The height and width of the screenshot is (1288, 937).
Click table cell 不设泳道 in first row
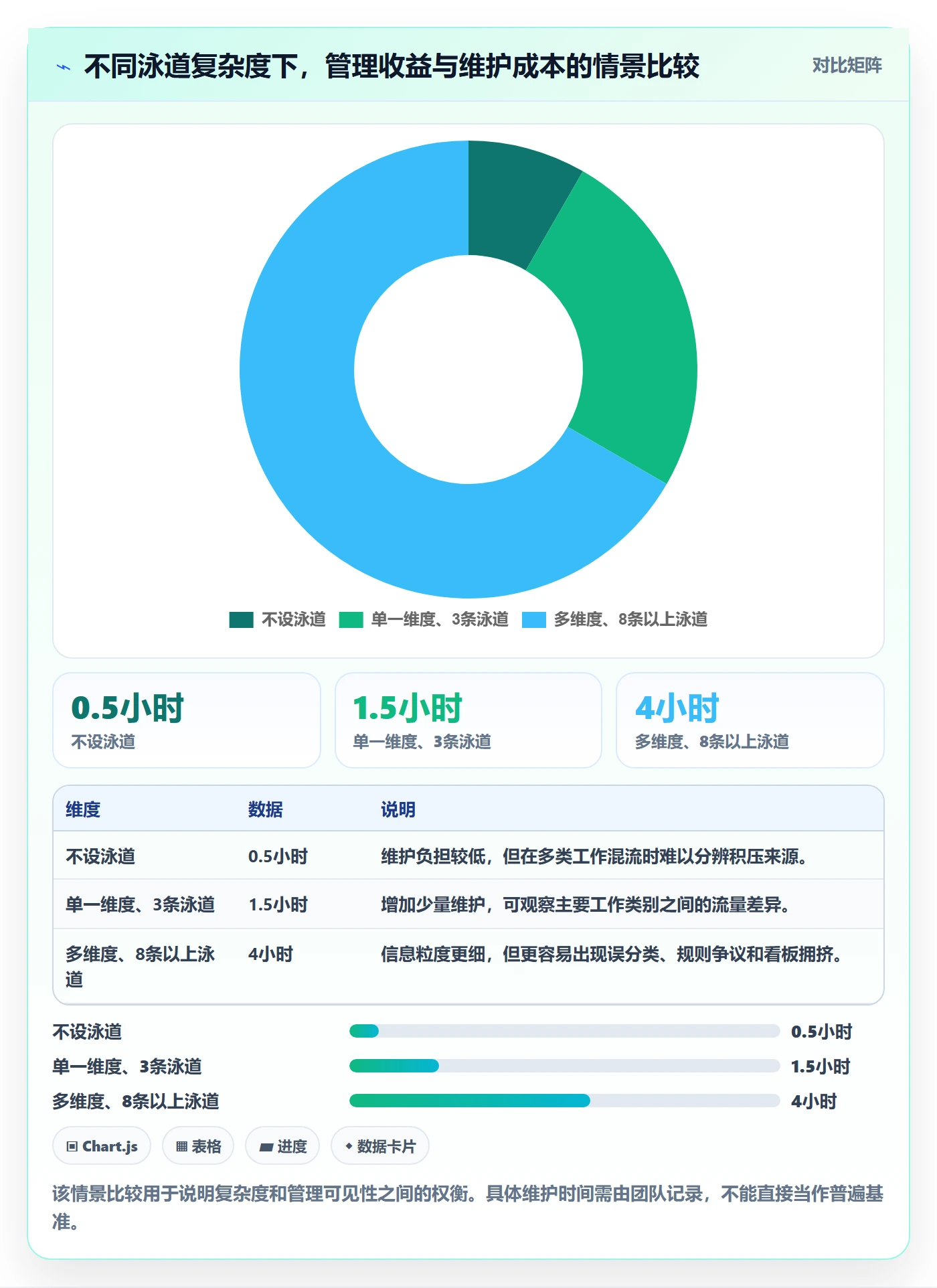100,856
